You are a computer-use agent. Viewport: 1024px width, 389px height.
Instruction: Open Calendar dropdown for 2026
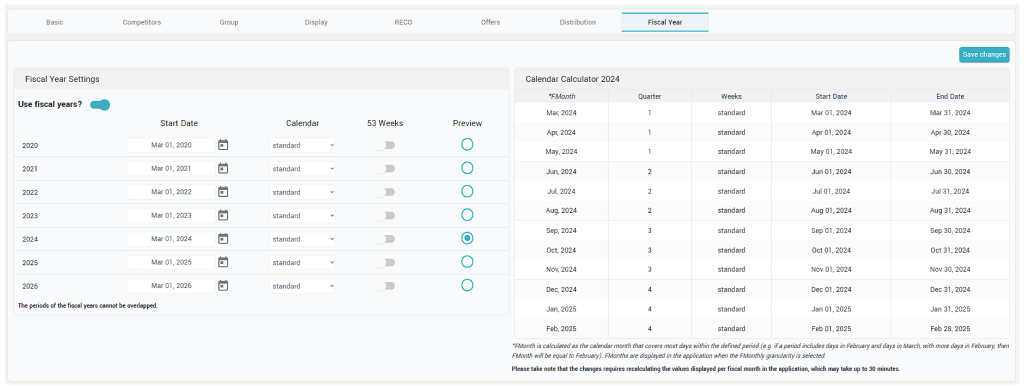click(303, 285)
